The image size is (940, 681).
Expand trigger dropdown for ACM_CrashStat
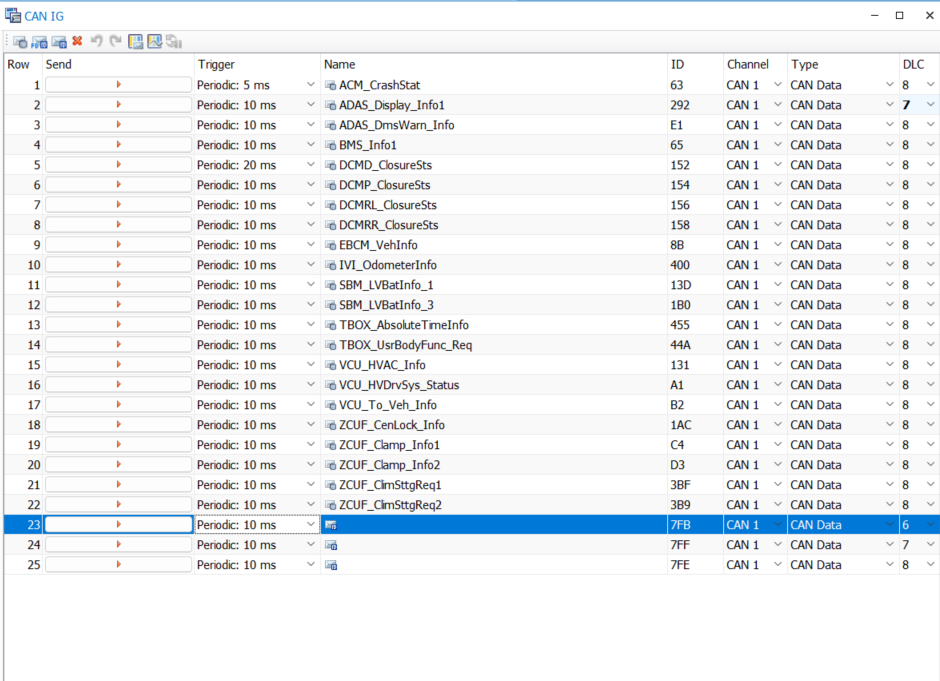click(311, 85)
